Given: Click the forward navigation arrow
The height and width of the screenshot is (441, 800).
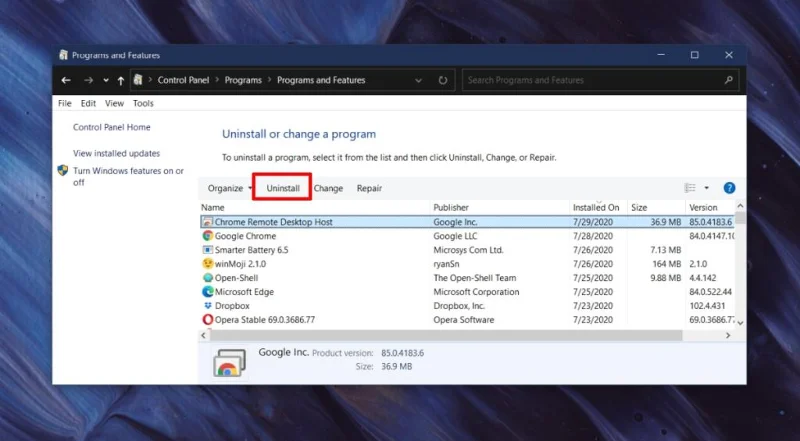Looking at the screenshot, I should tap(88, 80).
